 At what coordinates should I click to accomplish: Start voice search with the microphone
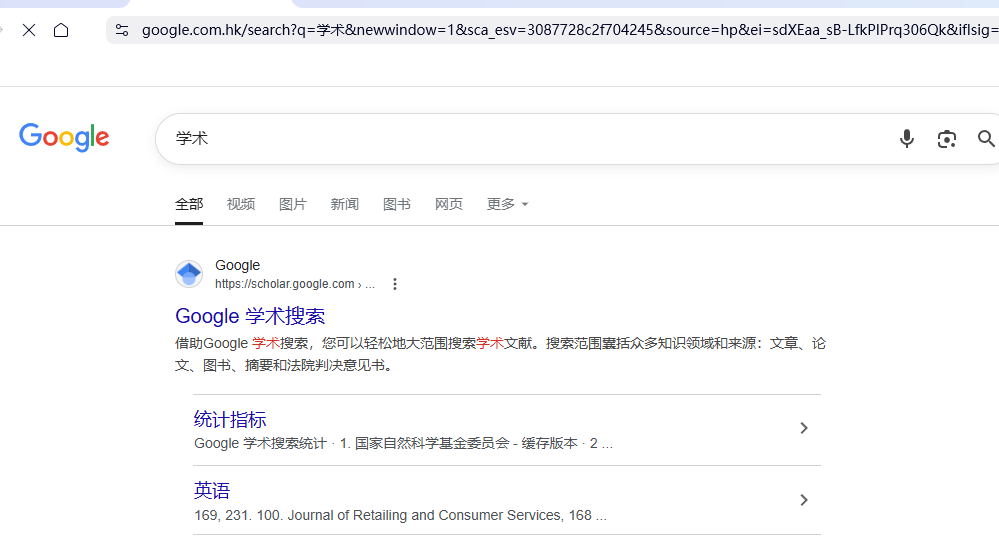[x=906, y=139]
